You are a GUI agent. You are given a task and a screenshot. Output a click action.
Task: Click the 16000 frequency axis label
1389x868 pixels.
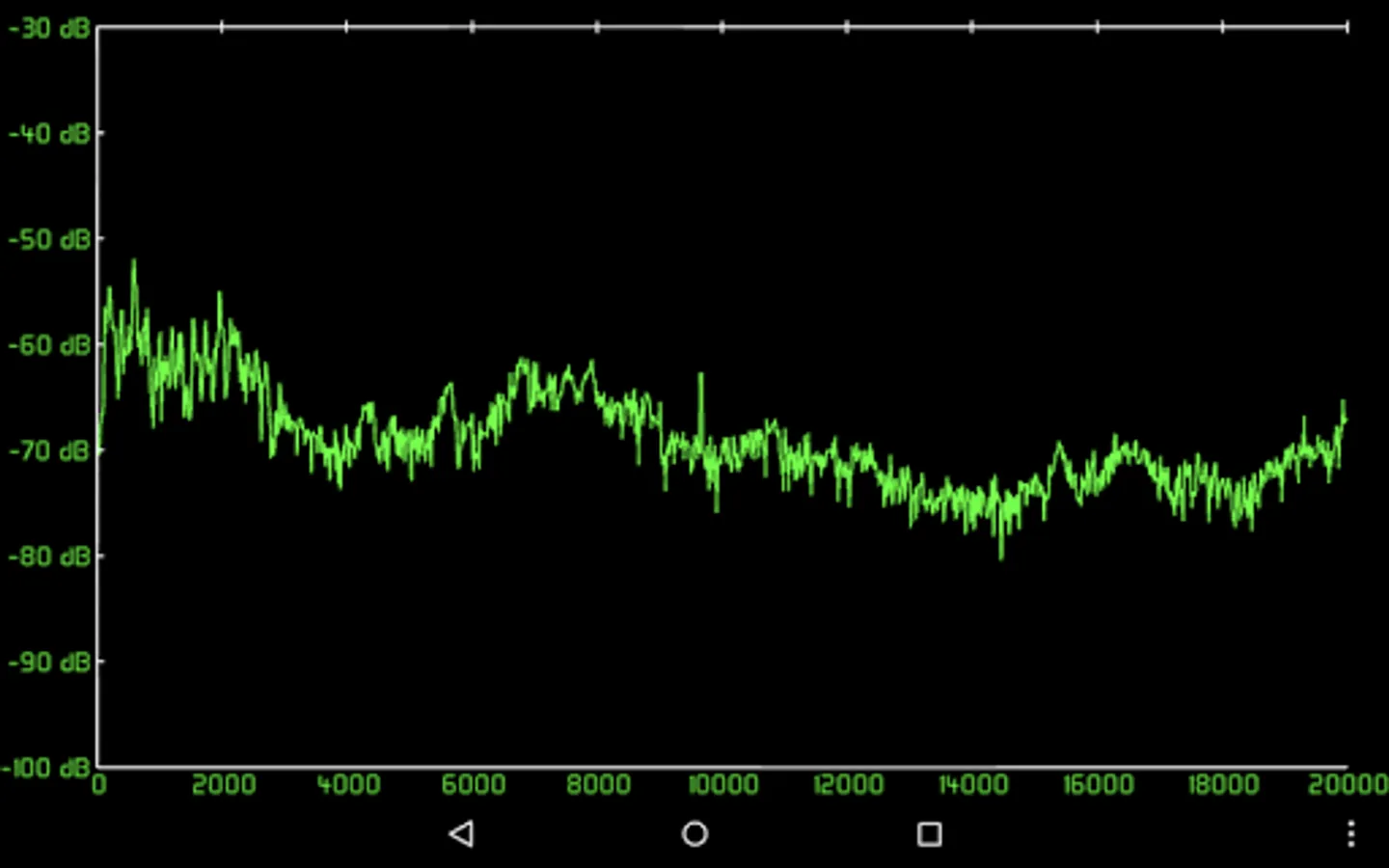1098,784
